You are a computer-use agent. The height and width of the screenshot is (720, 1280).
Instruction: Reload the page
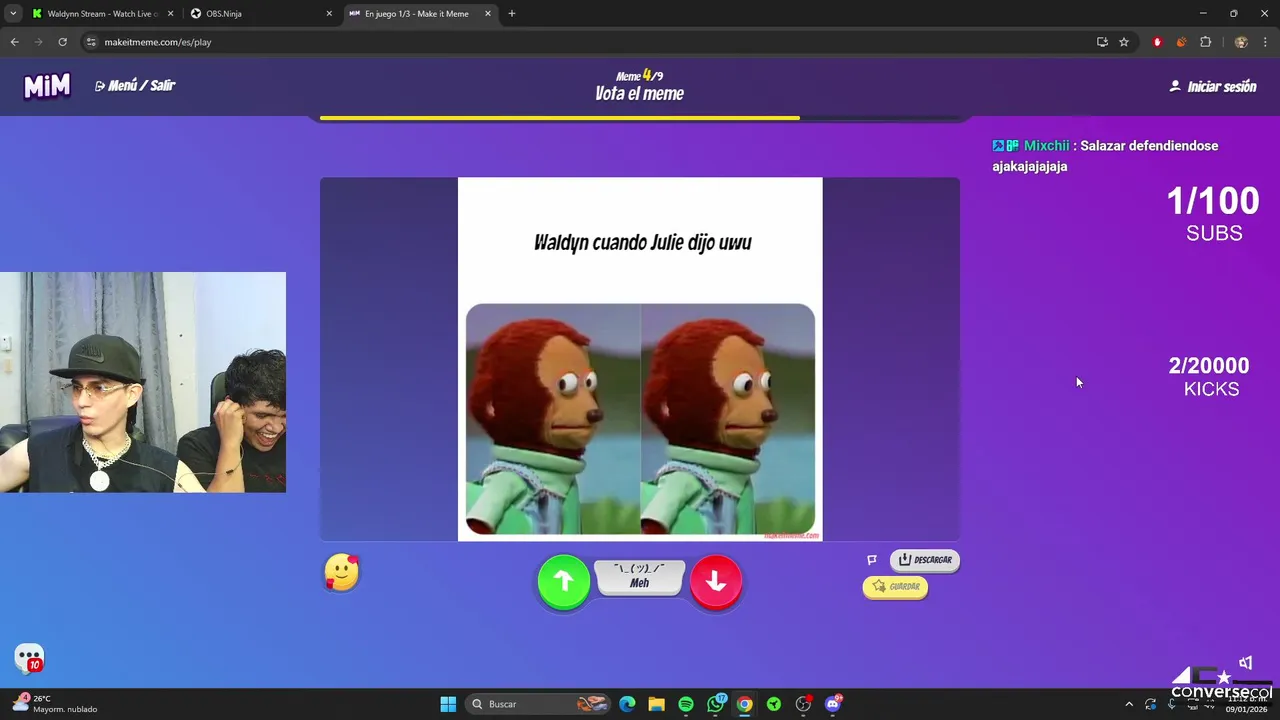point(62,42)
